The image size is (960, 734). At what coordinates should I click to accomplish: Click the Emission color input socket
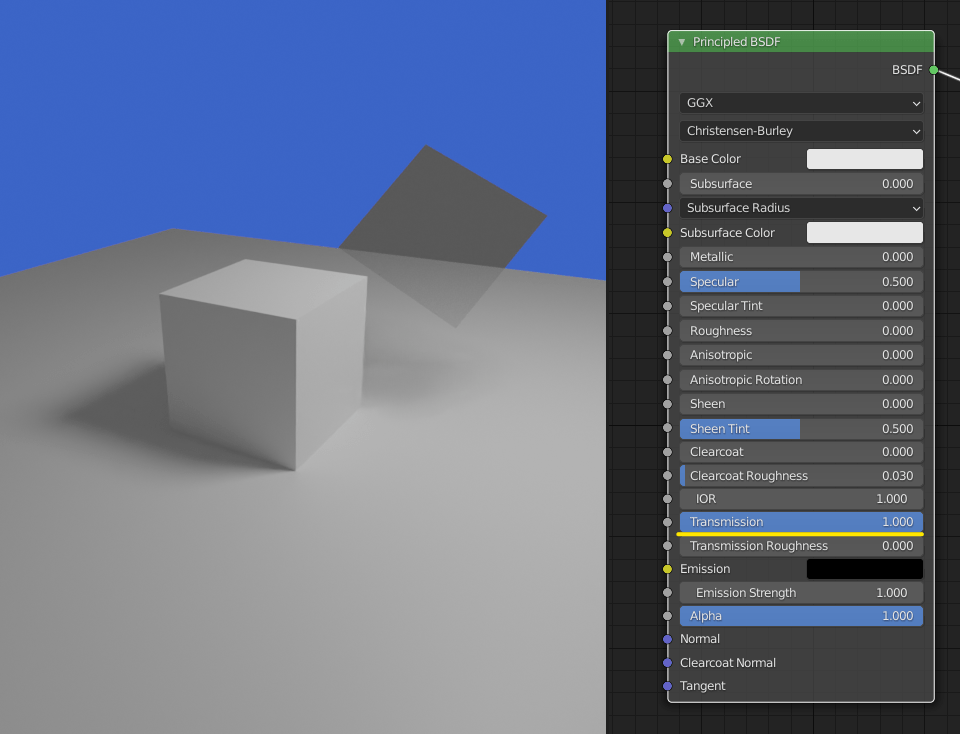point(668,568)
